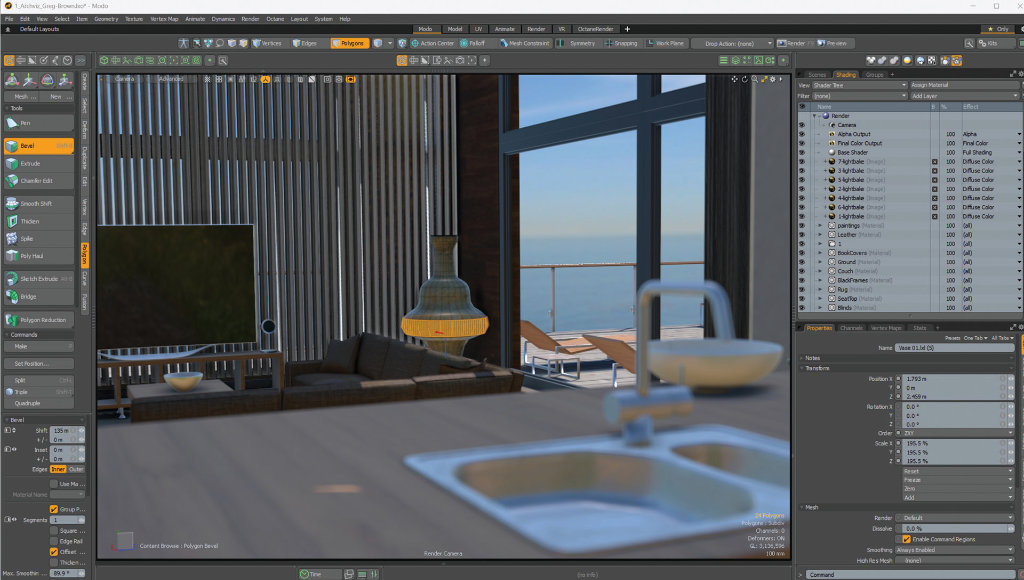Screen dimensions: 1024x580
Task: Click the Quadruple command button
Action: [x=39, y=403]
